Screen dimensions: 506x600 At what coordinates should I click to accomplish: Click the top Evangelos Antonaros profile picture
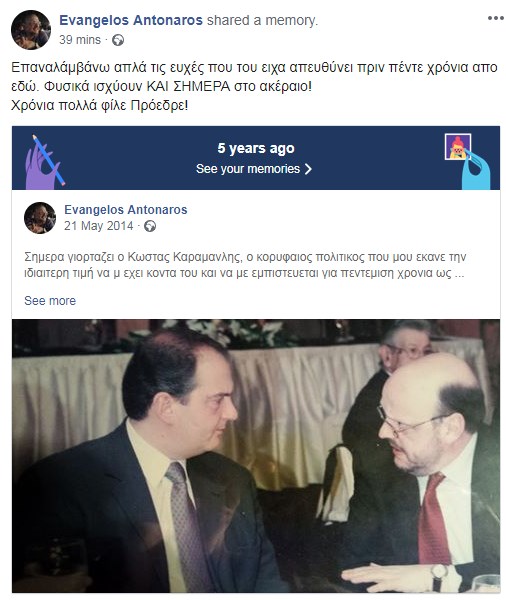click(x=31, y=30)
